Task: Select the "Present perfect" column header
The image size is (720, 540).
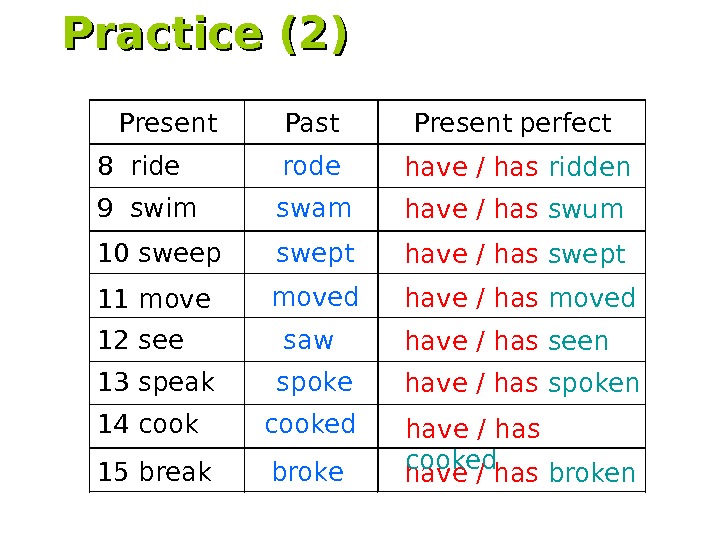Action: pyautogui.click(x=512, y=123)
